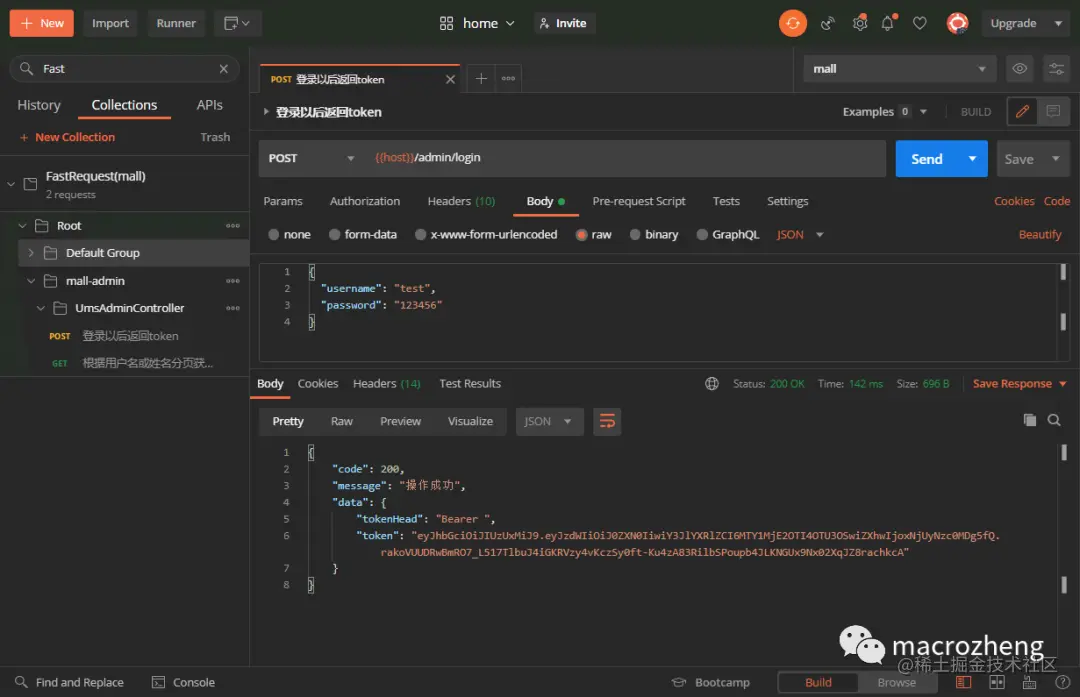Switch to the APIs tab
1080x697 pixels.
[x=209, y=105]
